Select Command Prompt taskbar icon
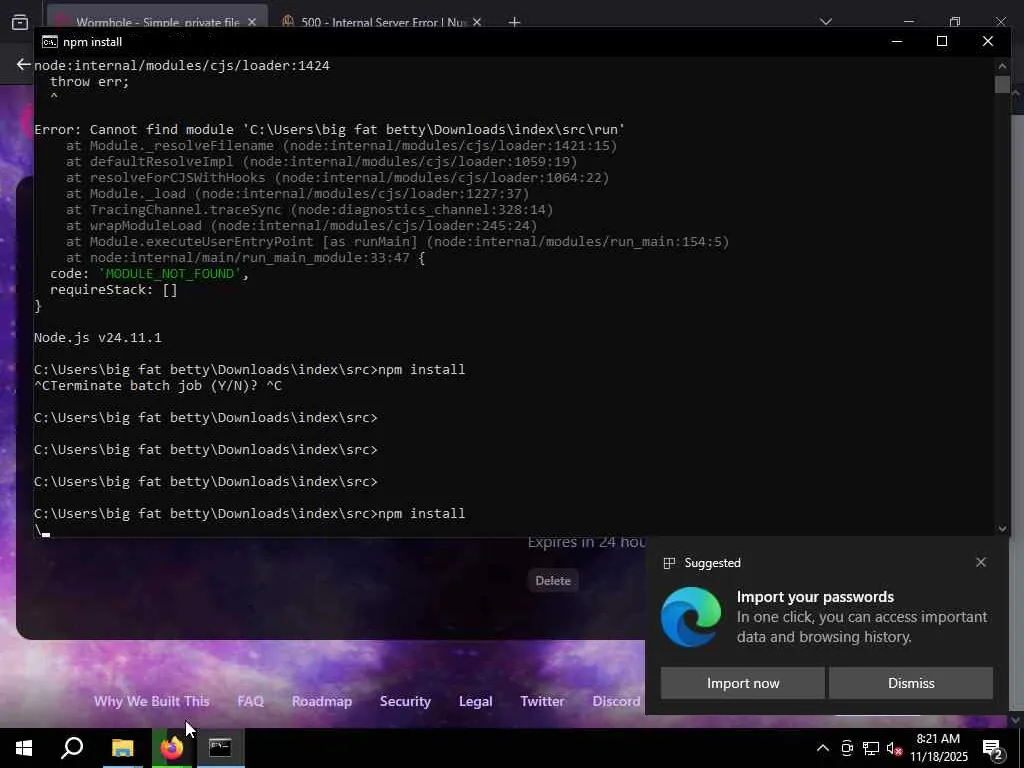The height and width of the screenshot is (768, 1024). [x=220, y=748]
